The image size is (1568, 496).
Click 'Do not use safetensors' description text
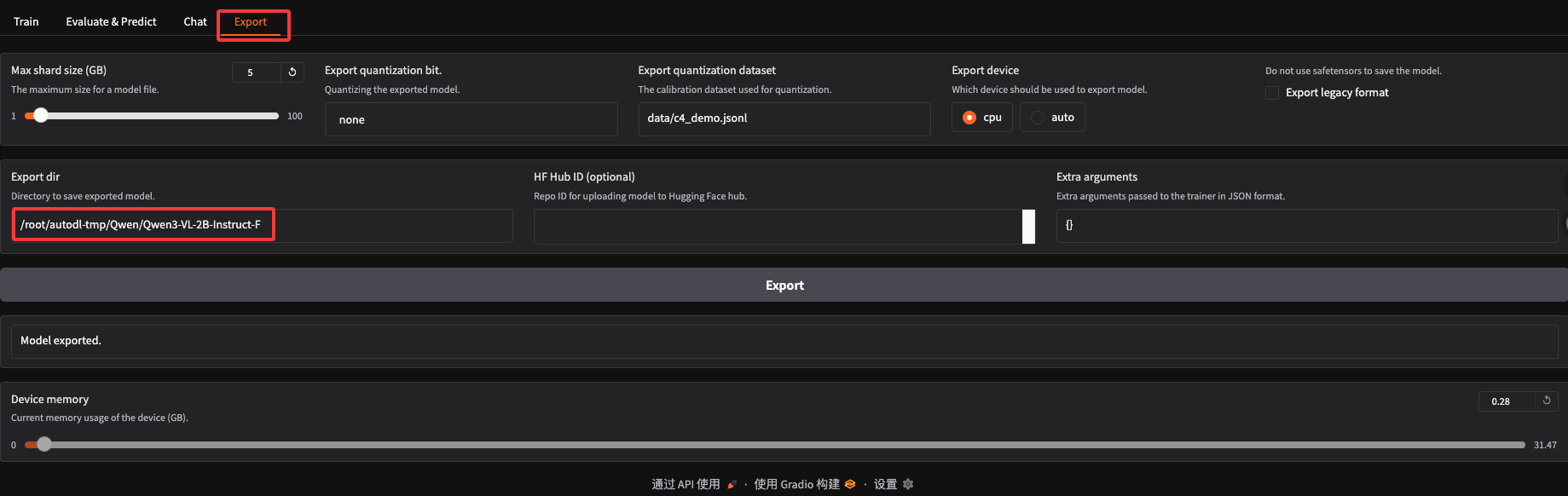pyautogui.click(x=1353, y=71)
